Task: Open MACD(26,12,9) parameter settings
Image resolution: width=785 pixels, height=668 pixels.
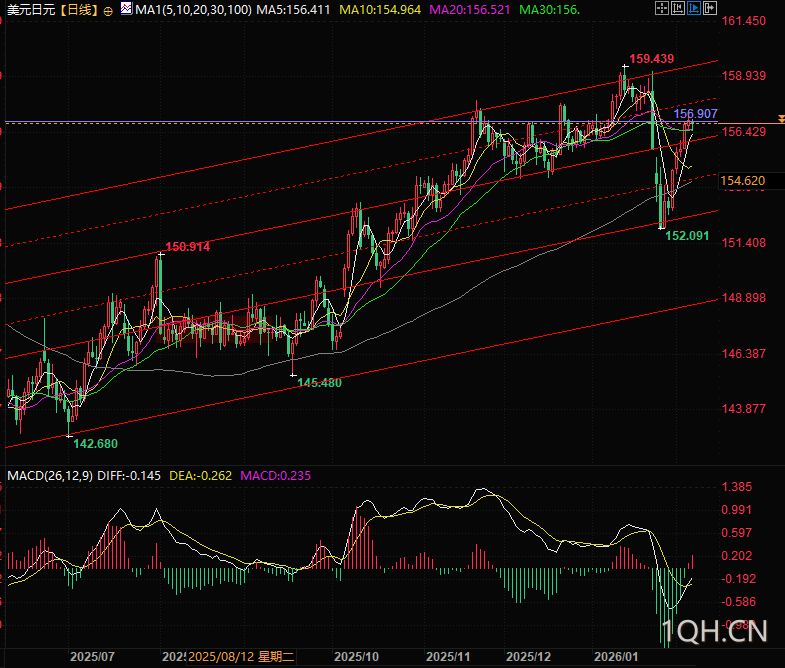Action: pos(50,475)
